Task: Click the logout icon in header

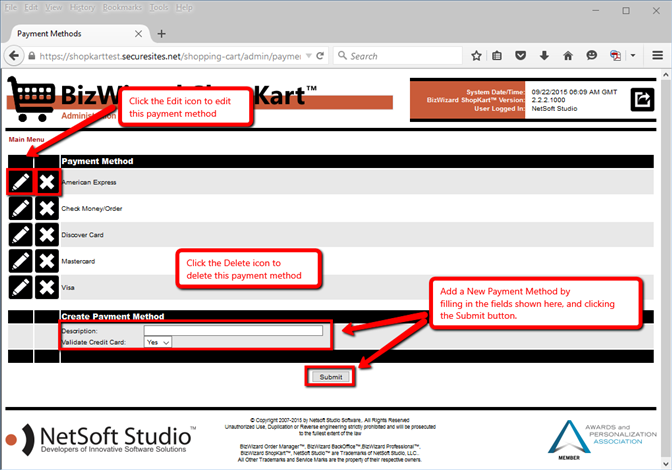Action: pyautogui.click(x=642, y=99)
